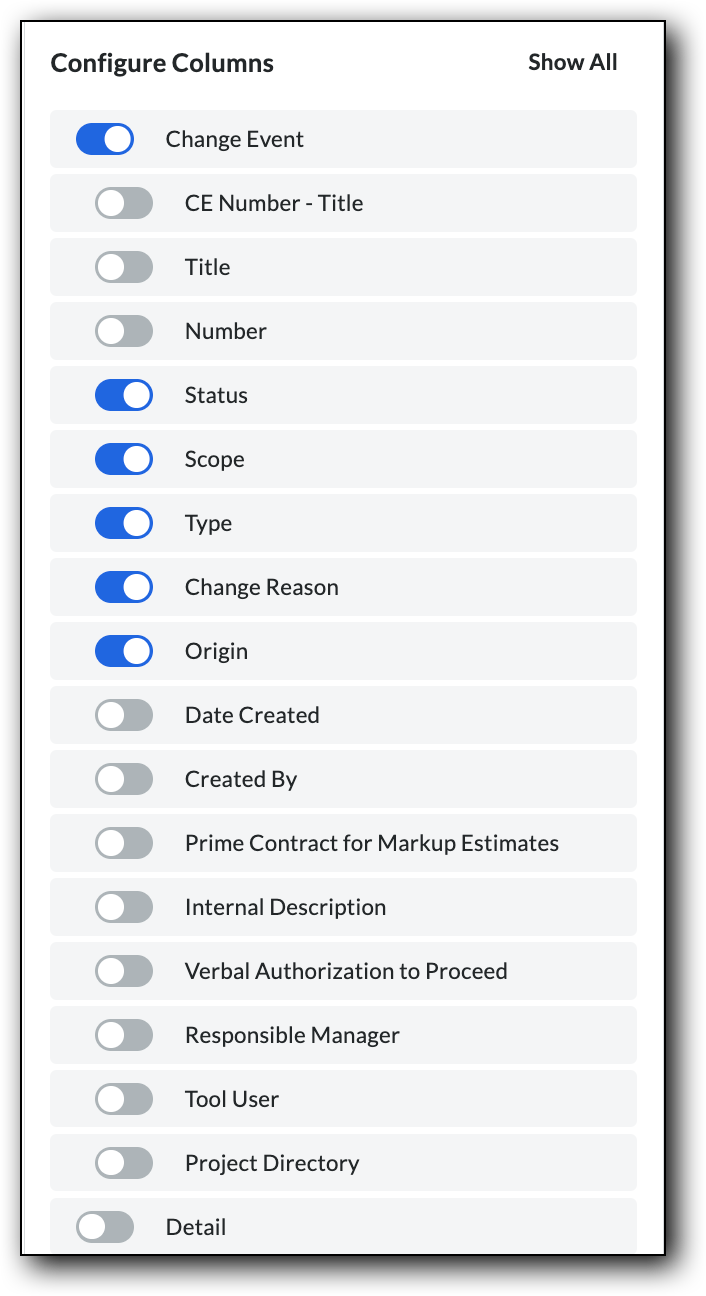Disable the Change Event column toggle

coord(104,139)
